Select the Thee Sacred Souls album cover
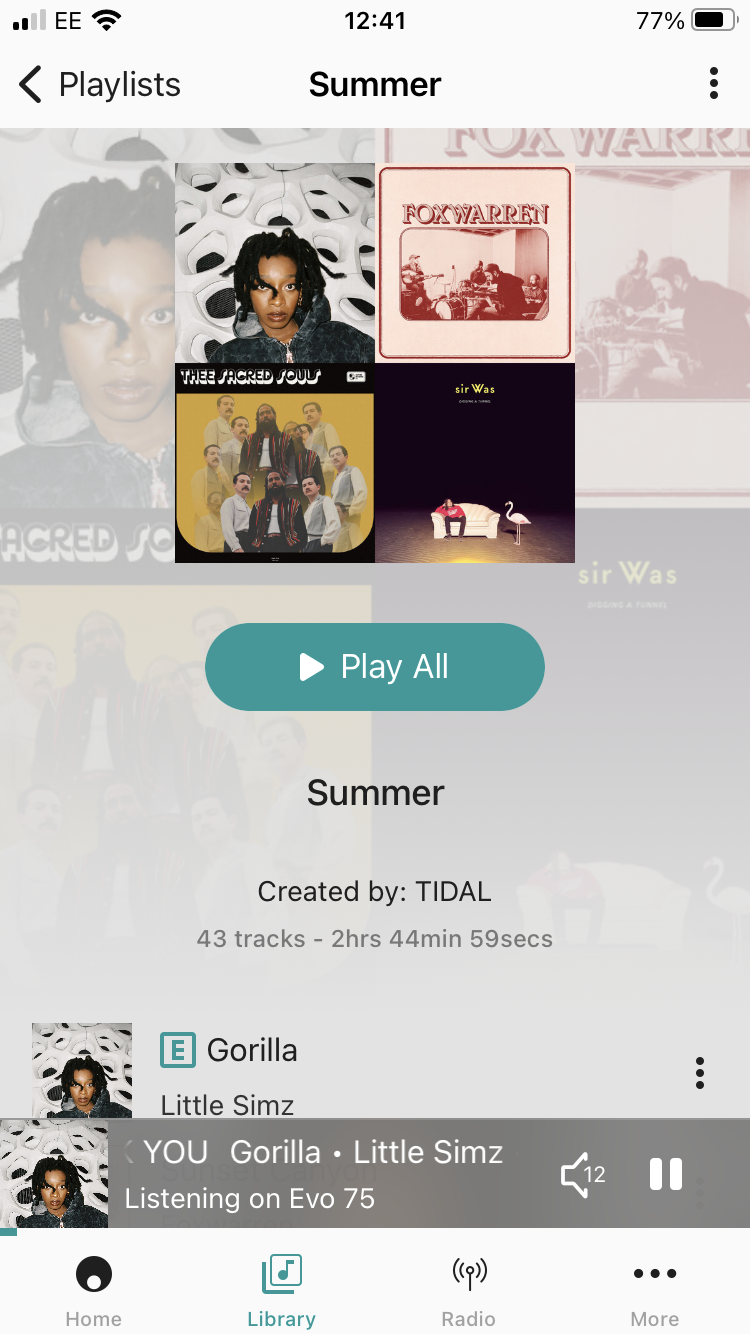 pyautogui.click(x=275, y=463)
